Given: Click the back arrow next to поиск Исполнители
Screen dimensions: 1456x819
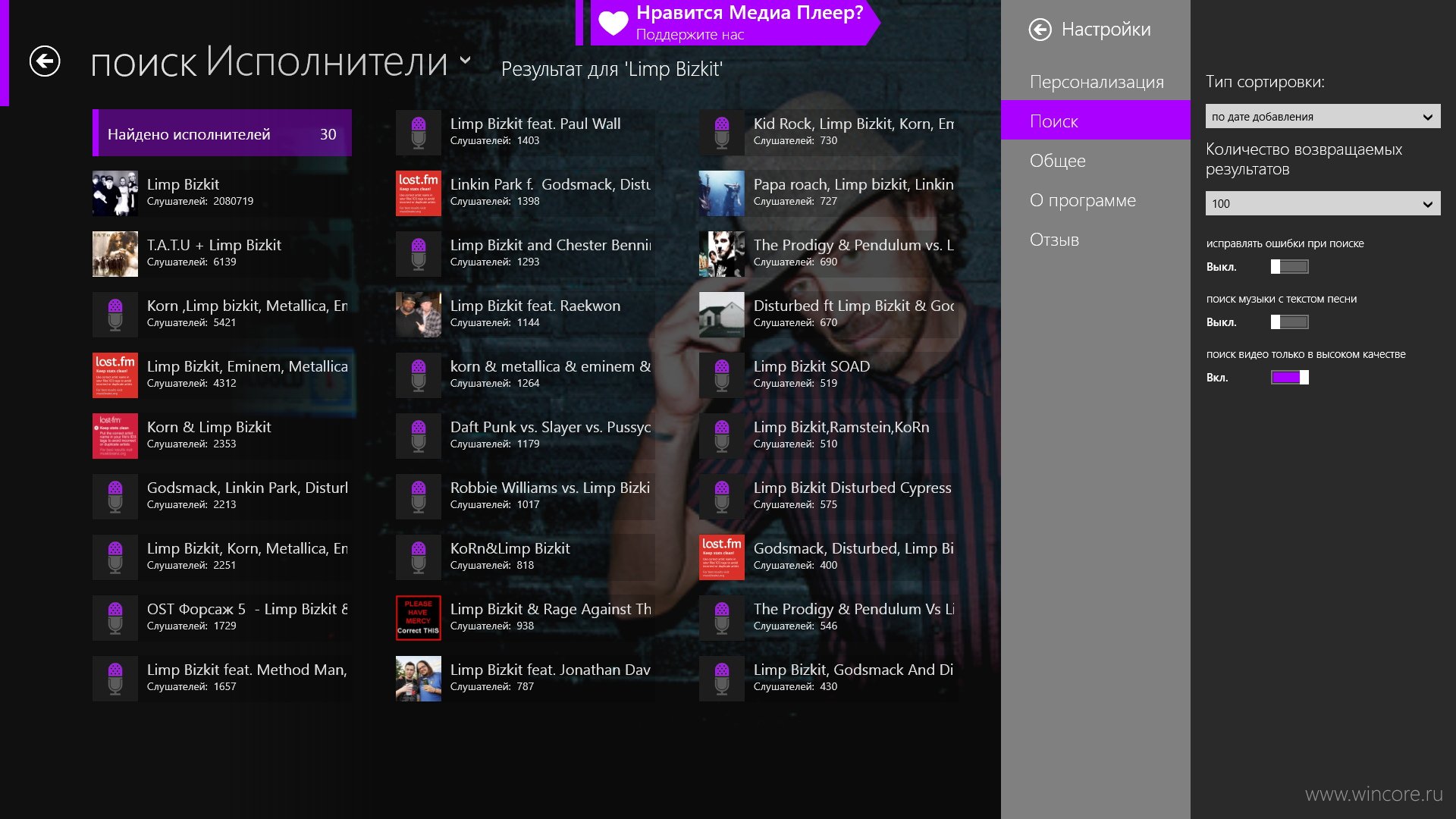Looking at the screenshot, I should click(x=45, y=61).
